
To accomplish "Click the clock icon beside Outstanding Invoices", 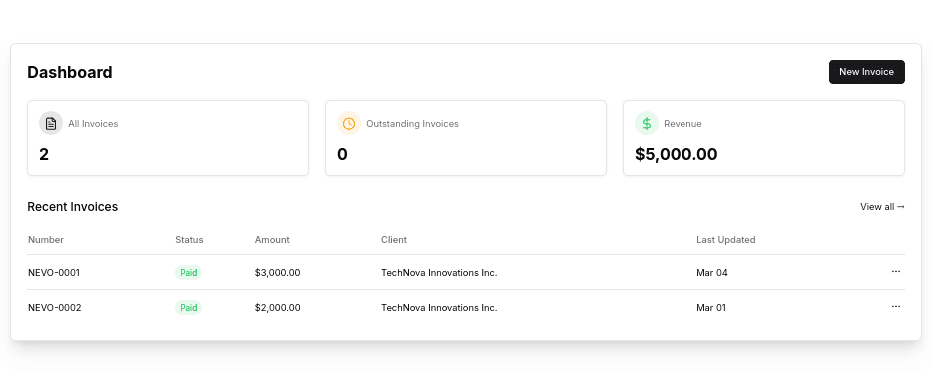I will (349, 124).
